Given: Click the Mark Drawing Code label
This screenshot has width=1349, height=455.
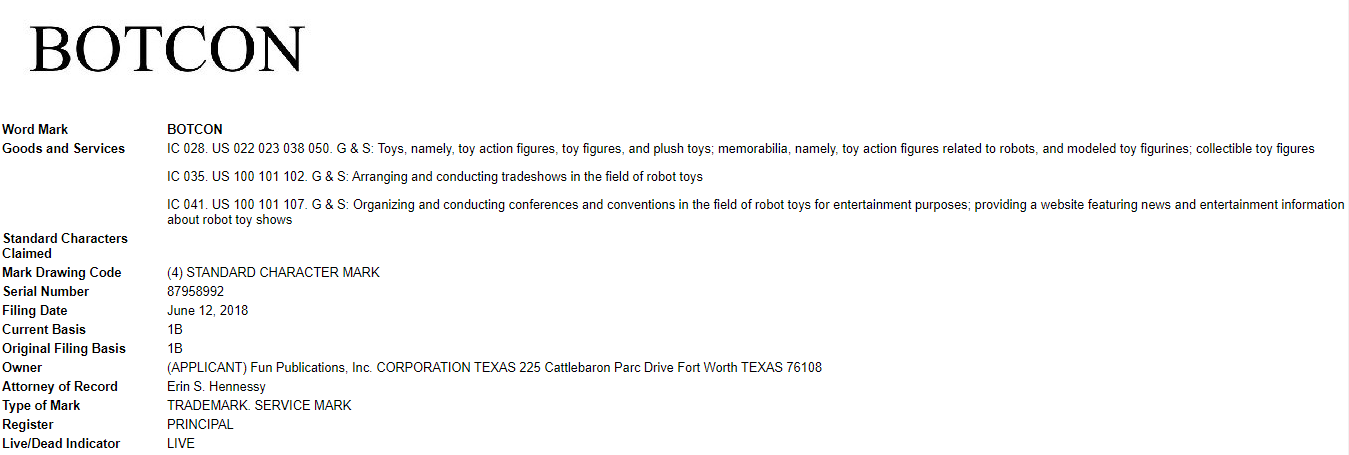Looking at the screenshot, I should click(x=62, y=272).
